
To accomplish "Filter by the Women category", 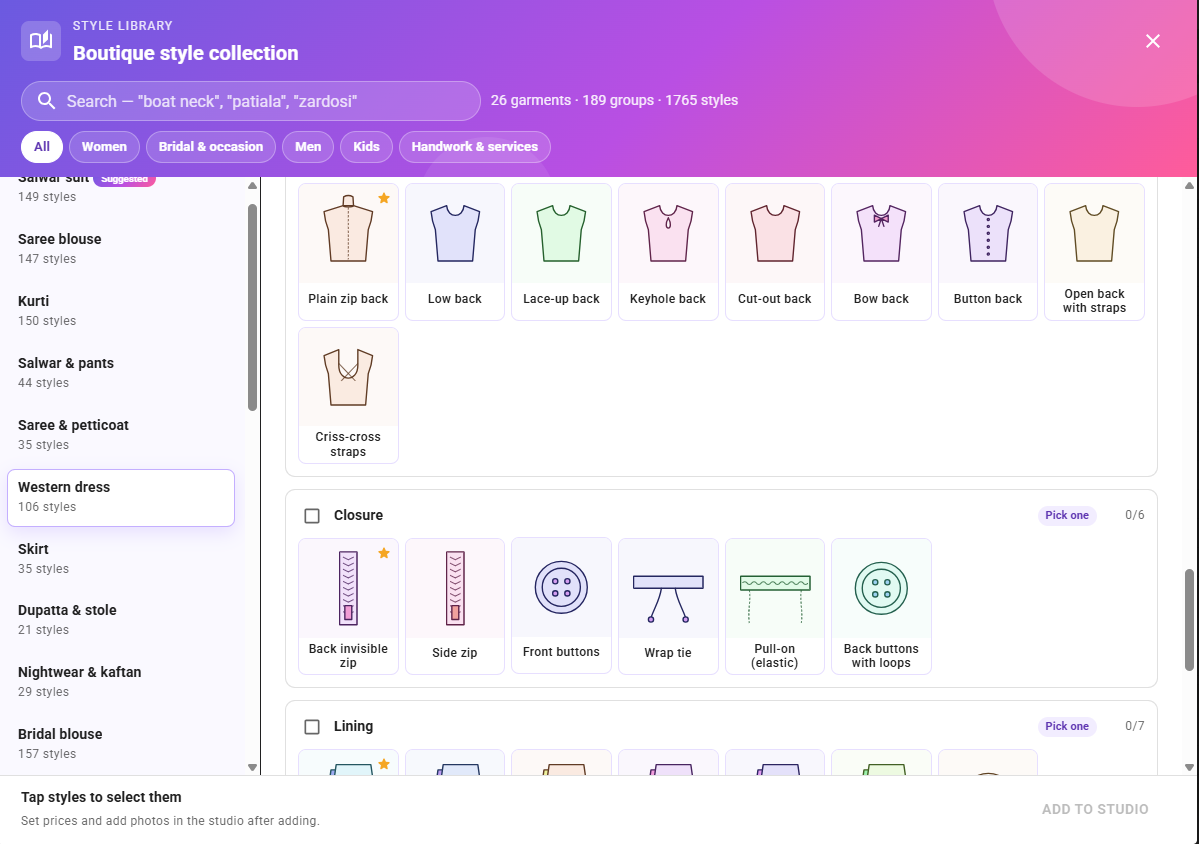I will pos(104,147).
